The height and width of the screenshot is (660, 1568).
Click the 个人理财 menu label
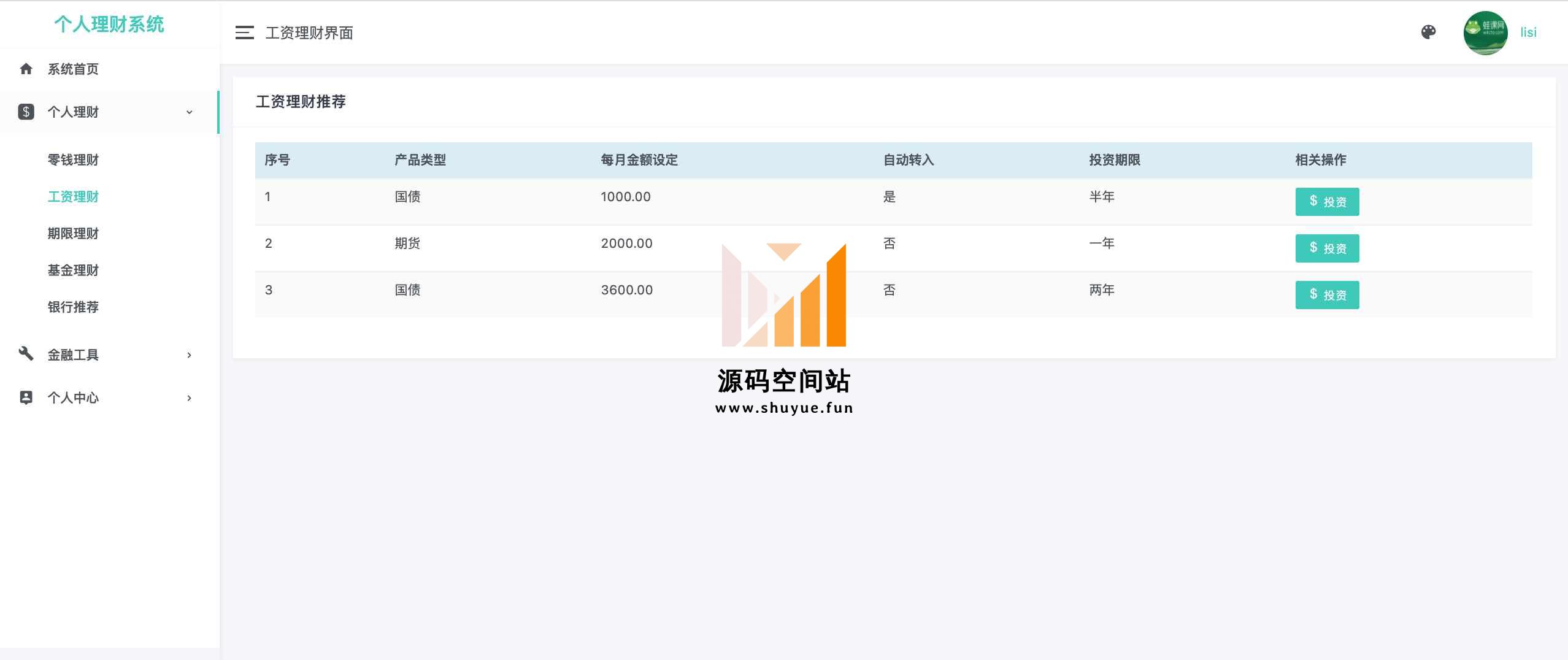coord(73,112)
